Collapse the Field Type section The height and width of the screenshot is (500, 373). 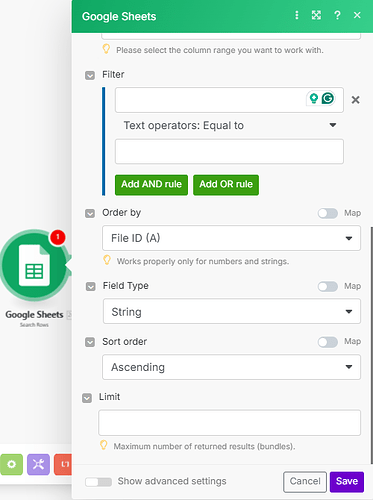point(90,287)
